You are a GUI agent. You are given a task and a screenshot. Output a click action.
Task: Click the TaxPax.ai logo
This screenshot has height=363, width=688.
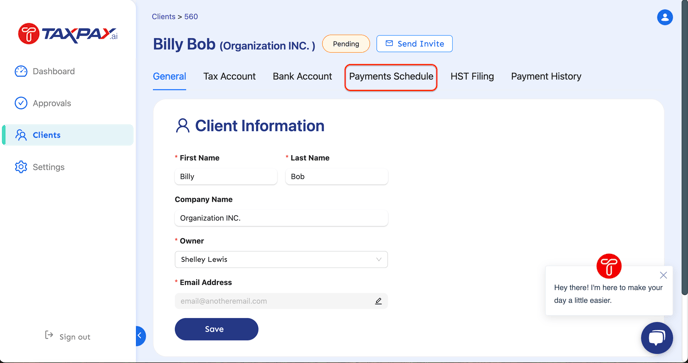68,34
